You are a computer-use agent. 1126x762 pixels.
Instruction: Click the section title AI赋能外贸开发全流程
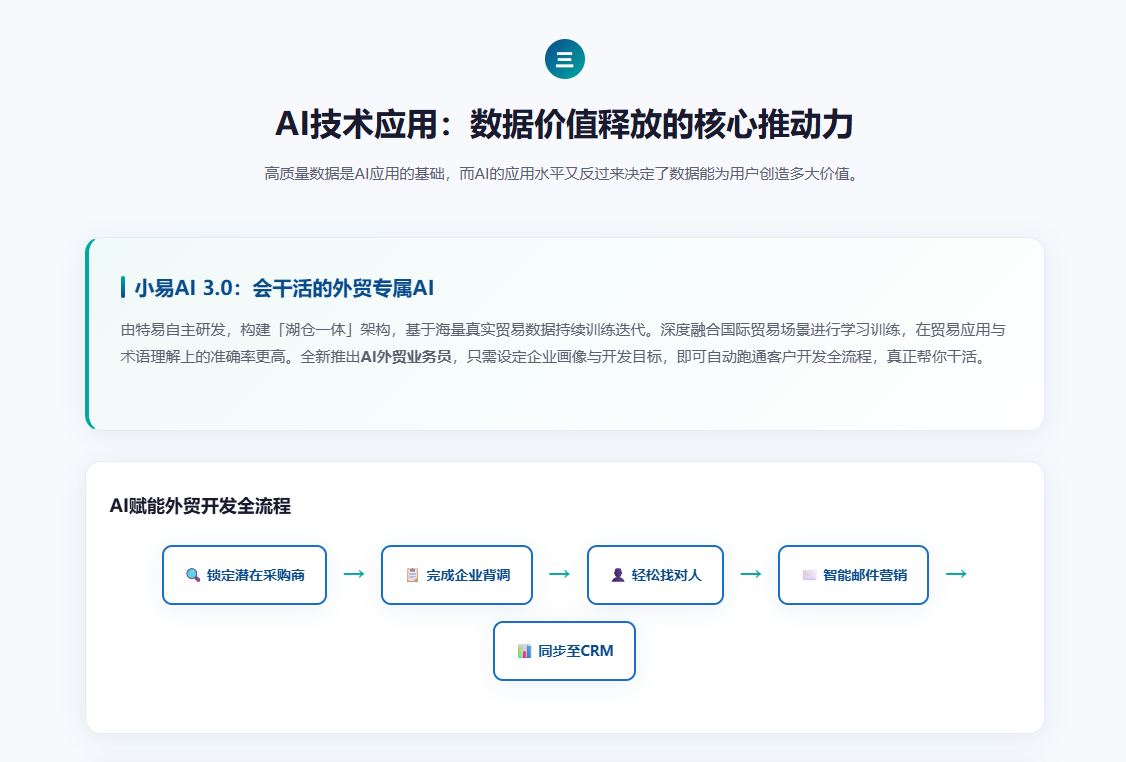point(200,506)
